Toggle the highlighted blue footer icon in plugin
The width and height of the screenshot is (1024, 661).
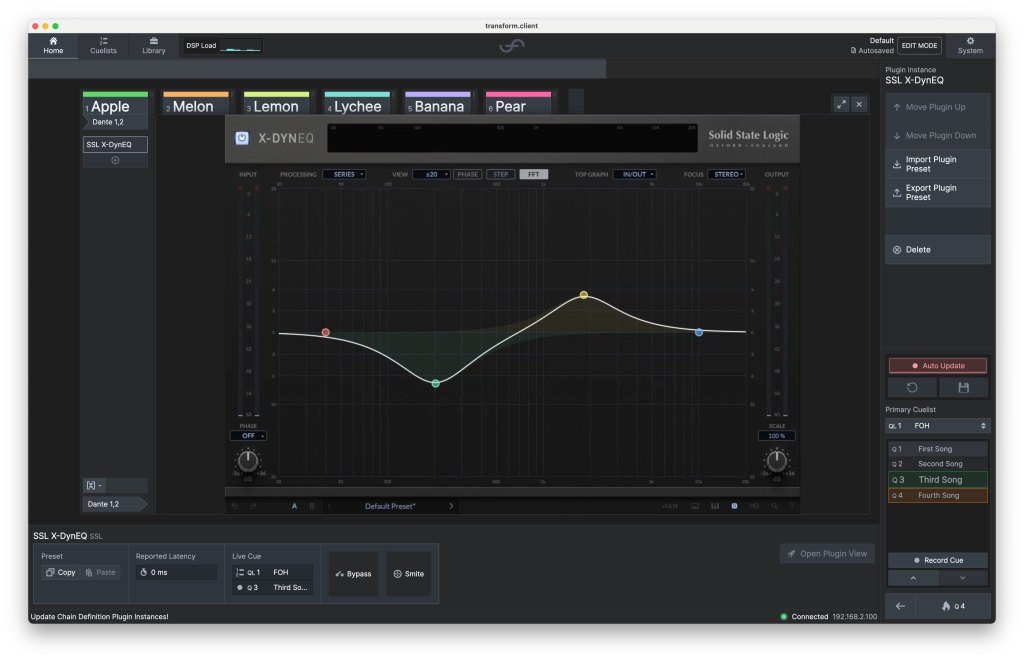click(734, 506)
